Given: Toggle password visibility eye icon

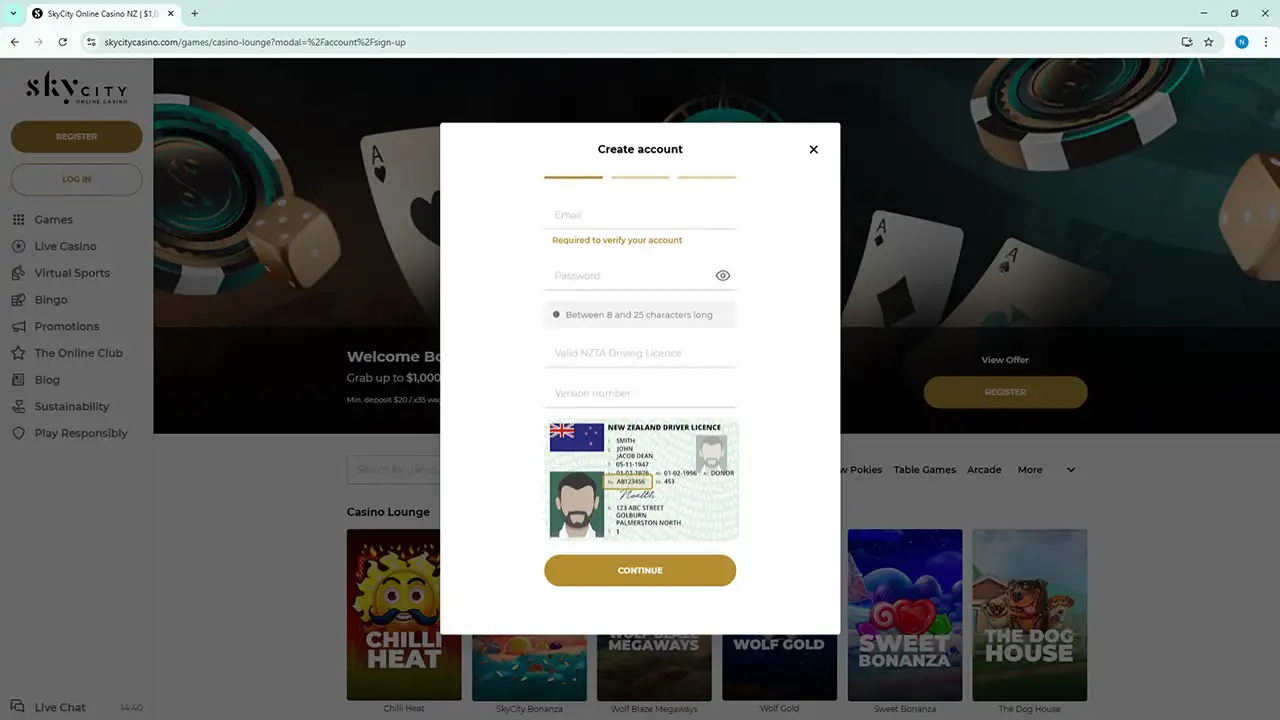Looking at the screenshot, I should [x=723, y=276].
